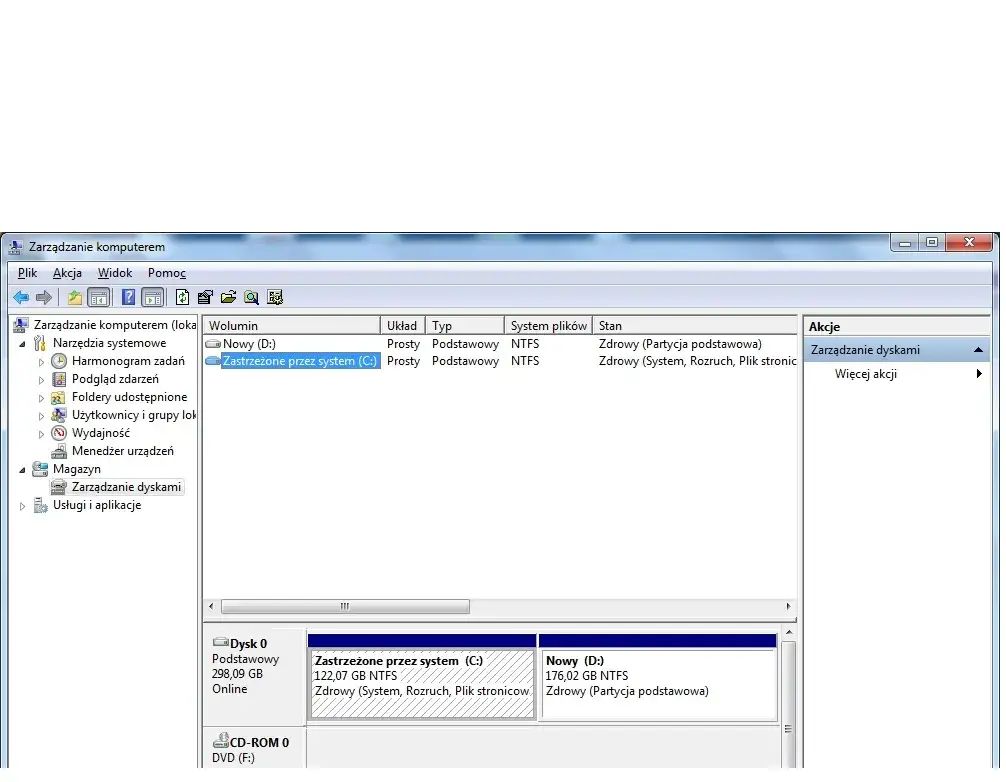The width and height of the screenshot is (1006, 782).
Task: Click the Properties toolbar icon
Action: (x=205, y=297)
